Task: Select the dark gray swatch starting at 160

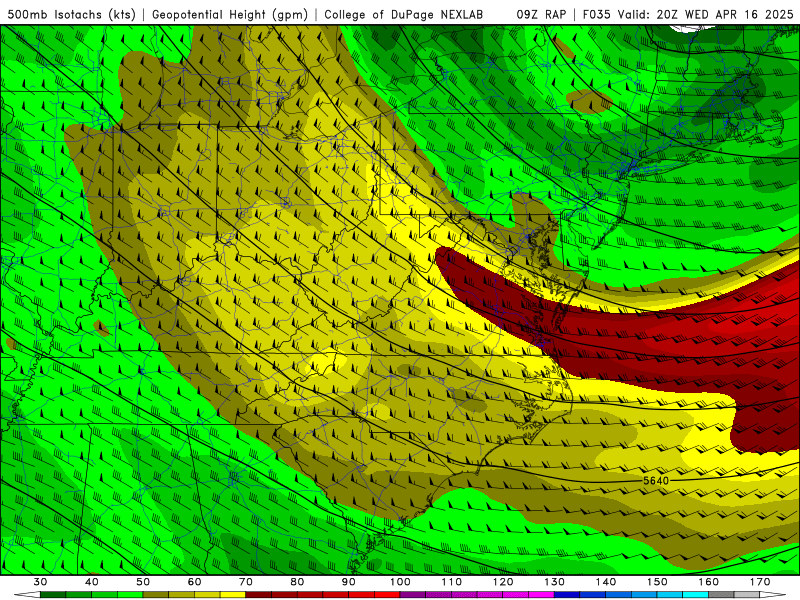Action: (x=721, y=595)
